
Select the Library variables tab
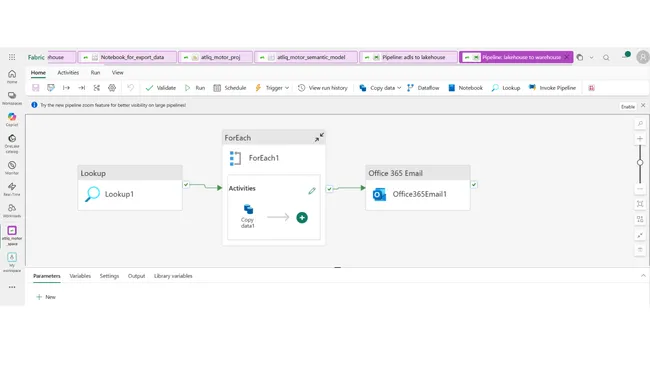(x=173, y=276)
